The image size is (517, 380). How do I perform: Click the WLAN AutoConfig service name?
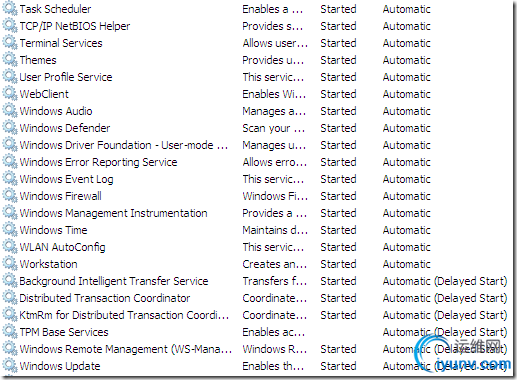[x=62, y=247]
